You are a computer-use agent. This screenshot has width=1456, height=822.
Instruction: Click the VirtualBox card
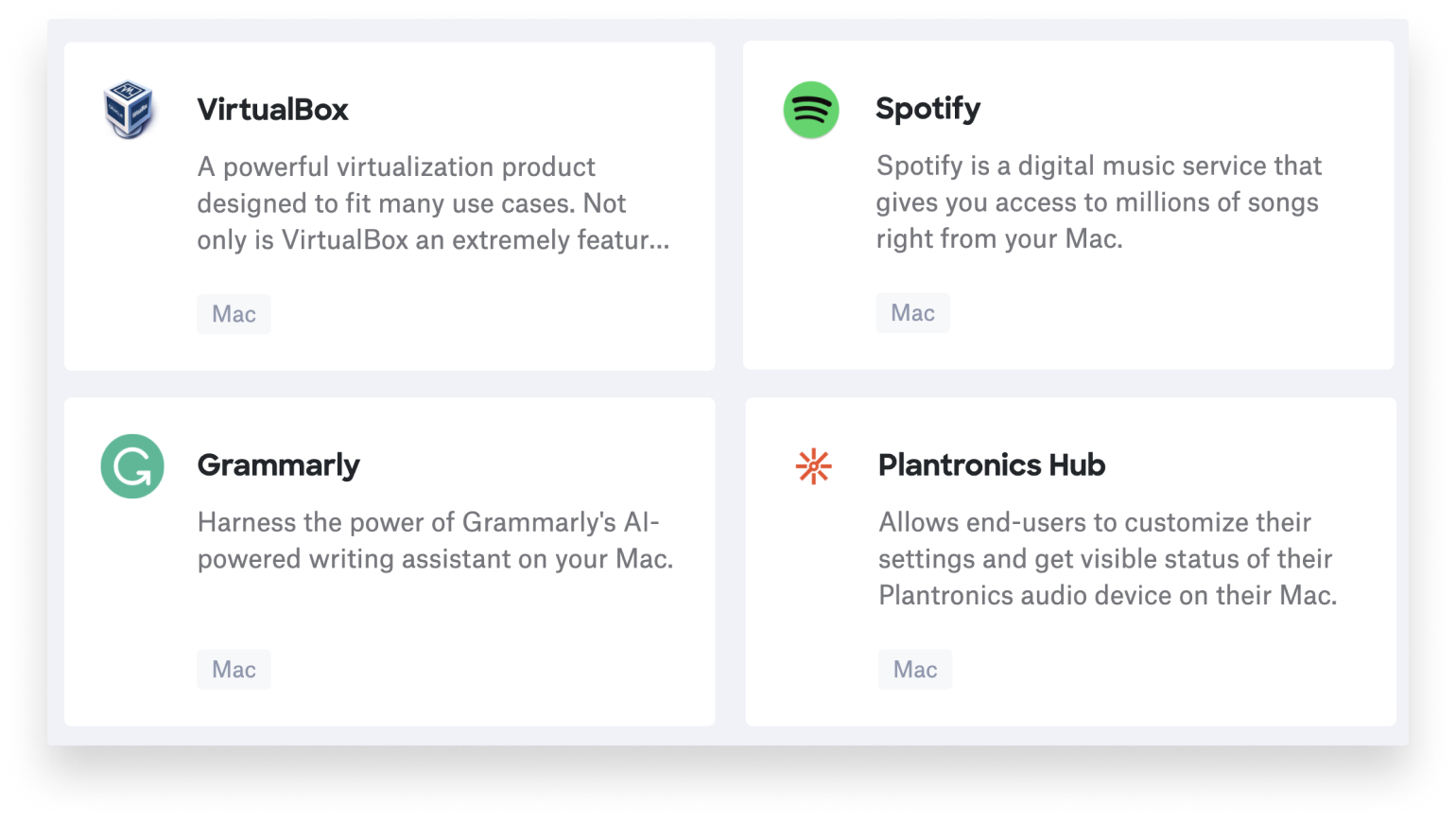(x=390, y=204)
